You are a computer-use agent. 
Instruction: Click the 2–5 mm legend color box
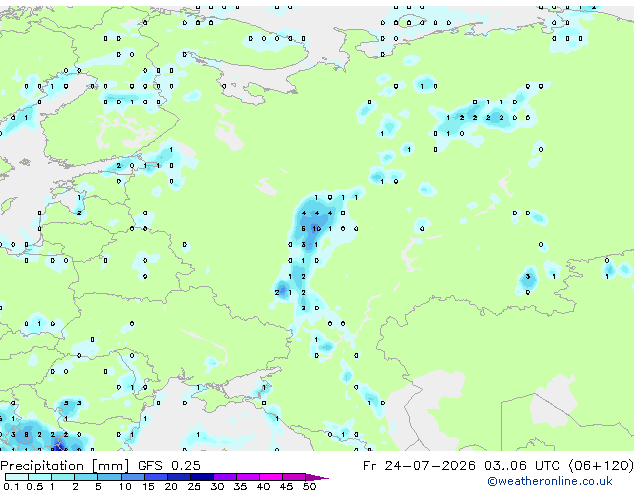pyautogui.click(x=86, y=477)
